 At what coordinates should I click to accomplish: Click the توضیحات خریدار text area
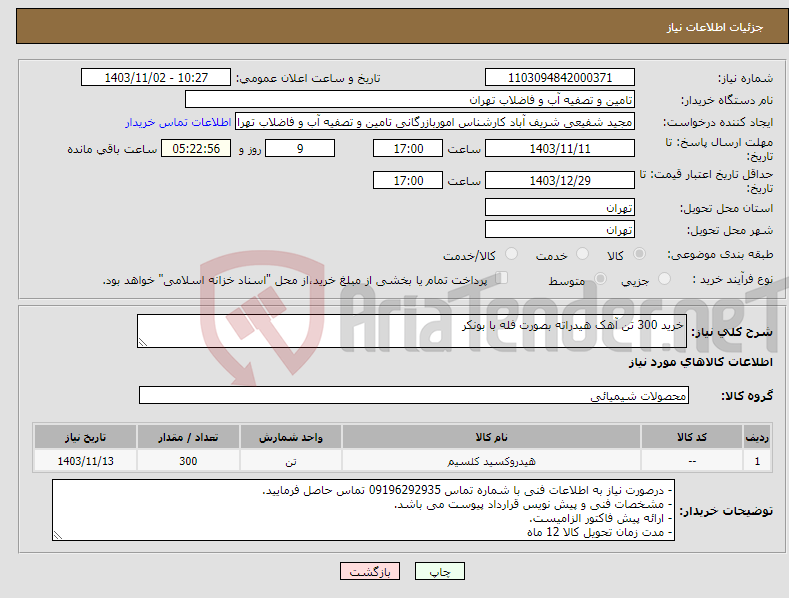pos(363,510)
